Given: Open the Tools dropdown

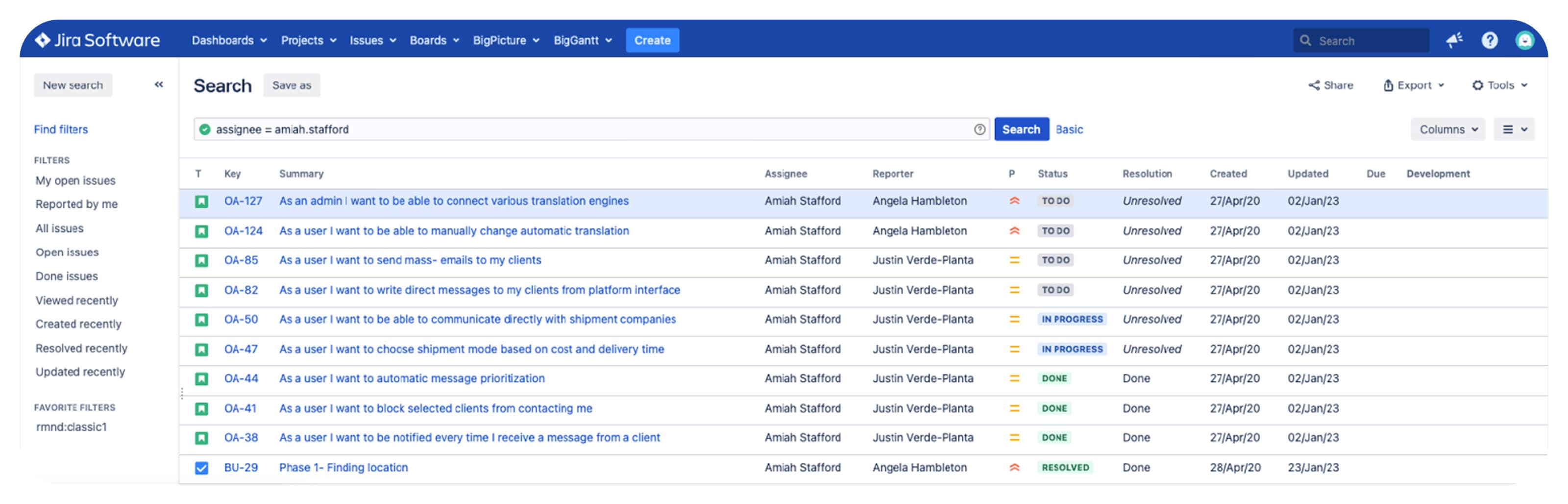Looking at the screenshot, I should [1500, 85].
